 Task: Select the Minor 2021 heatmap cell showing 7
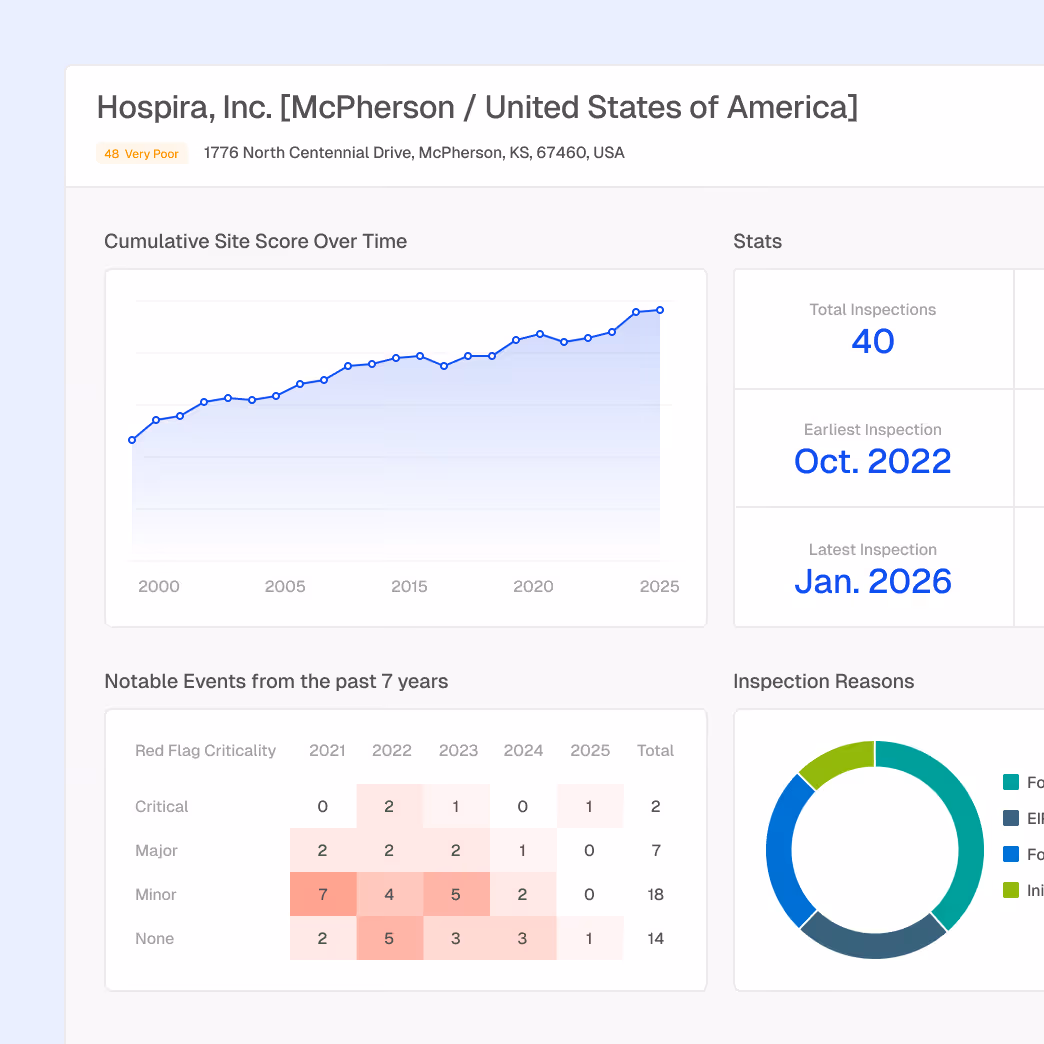click(323, 894)
